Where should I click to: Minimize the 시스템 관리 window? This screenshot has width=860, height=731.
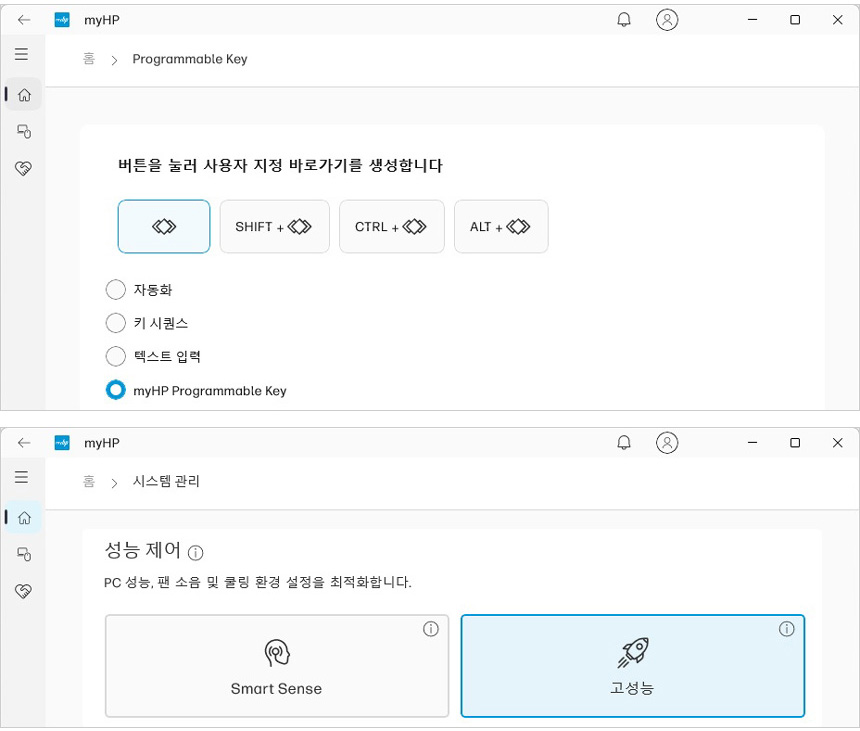coord(752,443)
